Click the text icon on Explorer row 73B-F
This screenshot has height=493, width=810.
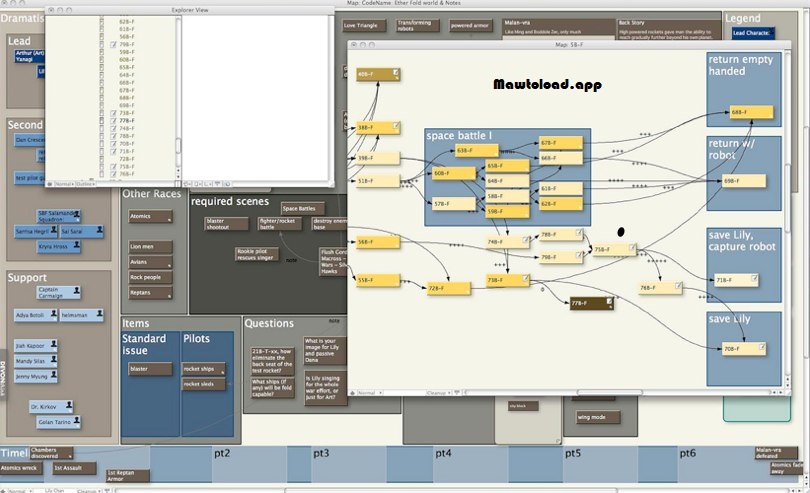pyautogui.click(x=114, y=113)
